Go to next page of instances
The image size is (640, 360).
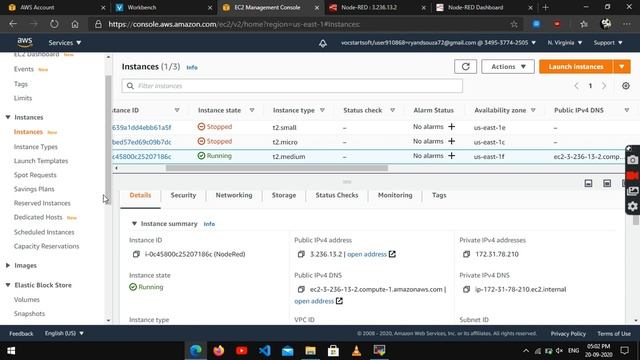click(x=604, y=86)
